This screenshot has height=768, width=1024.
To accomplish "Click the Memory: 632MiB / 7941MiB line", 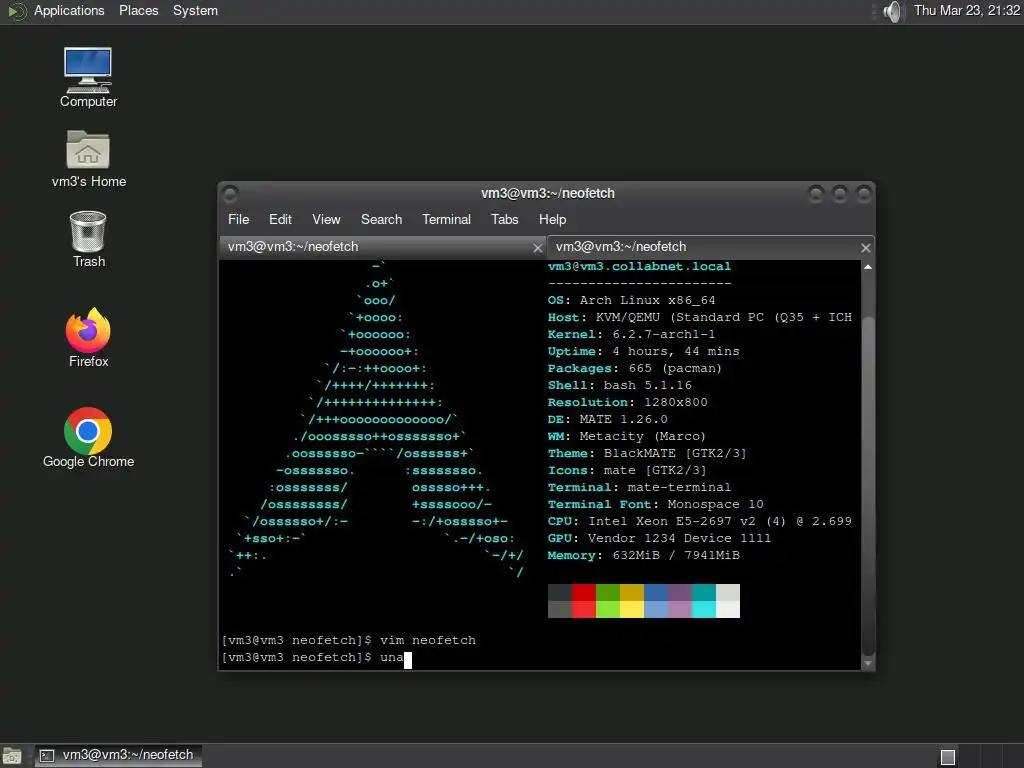I will coord(644,555).
